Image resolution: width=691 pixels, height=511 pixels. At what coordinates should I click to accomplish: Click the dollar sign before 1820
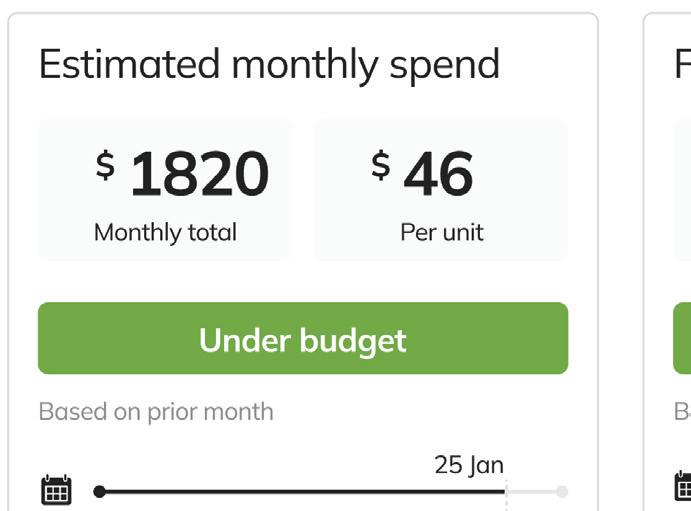pyautogui.click(x=105, y=164)
